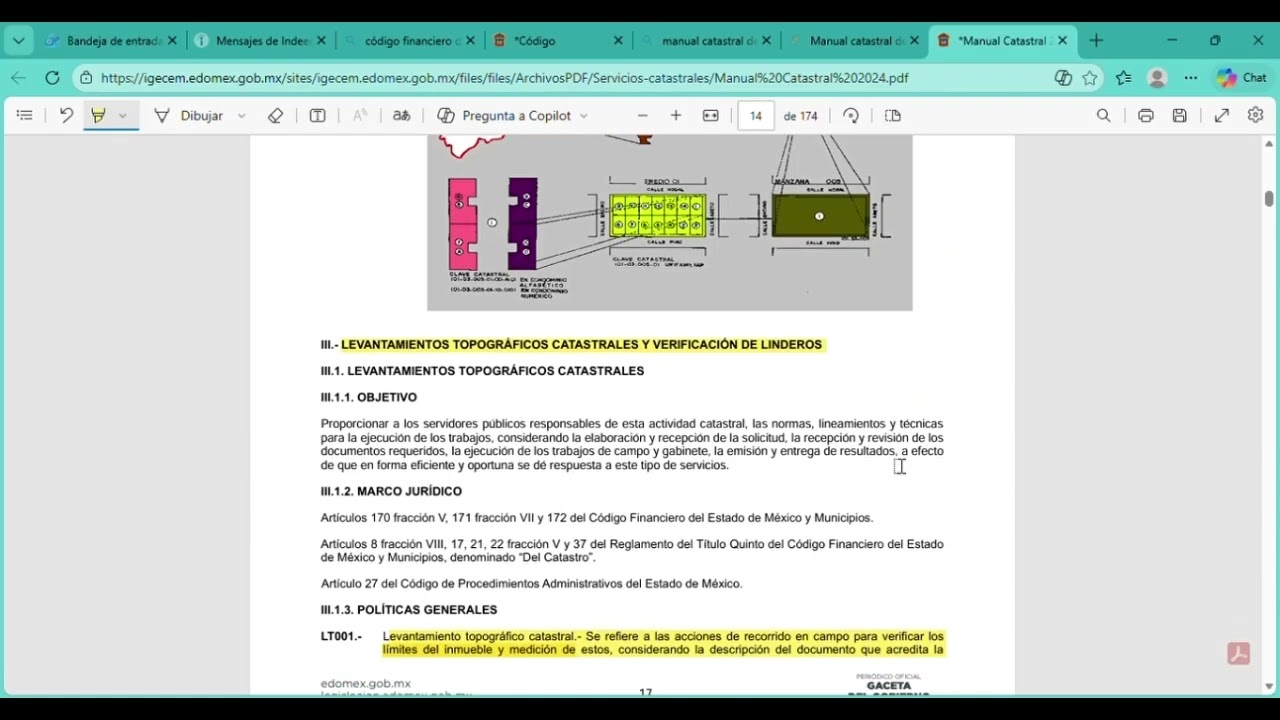Switch to código financiero tab
This screenshot has height=720, width=1280.
tap(411, 41)
